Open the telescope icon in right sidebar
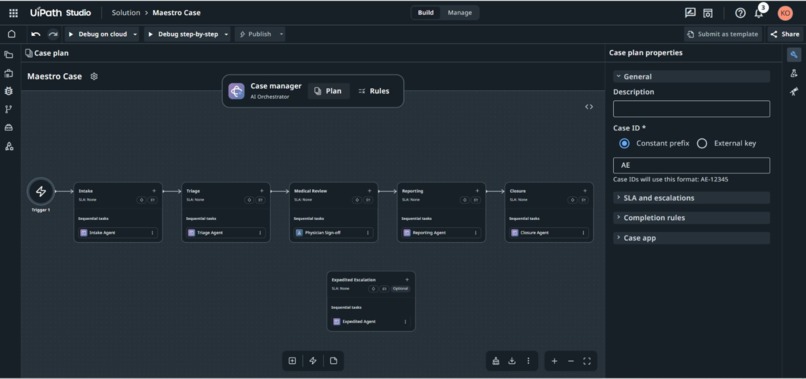806x379 pixels. tap(794, 92)
